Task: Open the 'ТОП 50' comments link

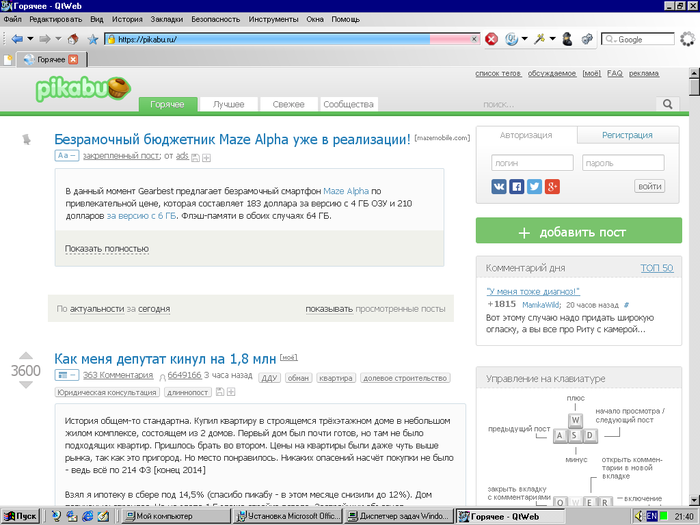Action: click(x=656, y=268)
